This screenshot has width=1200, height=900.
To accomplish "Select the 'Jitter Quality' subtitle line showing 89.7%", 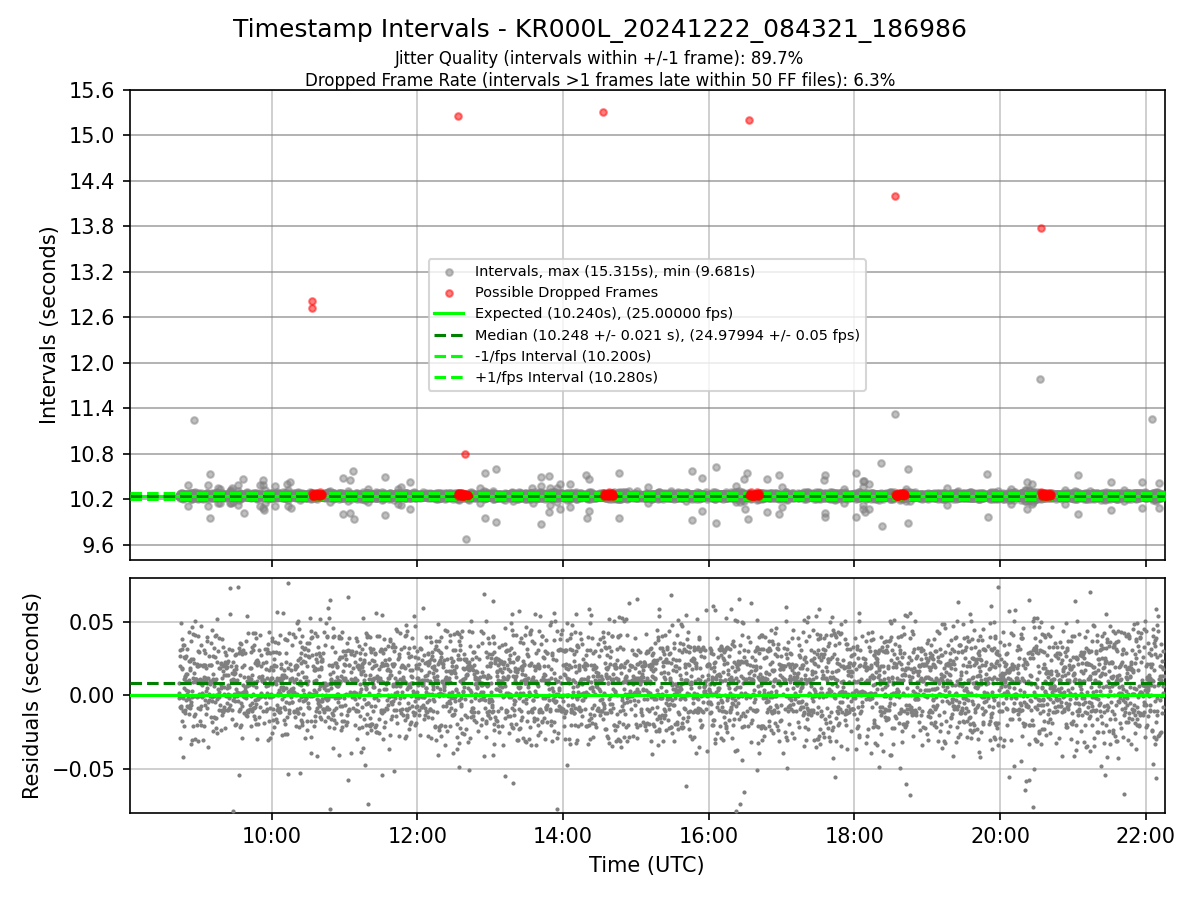I will (599, 59).
